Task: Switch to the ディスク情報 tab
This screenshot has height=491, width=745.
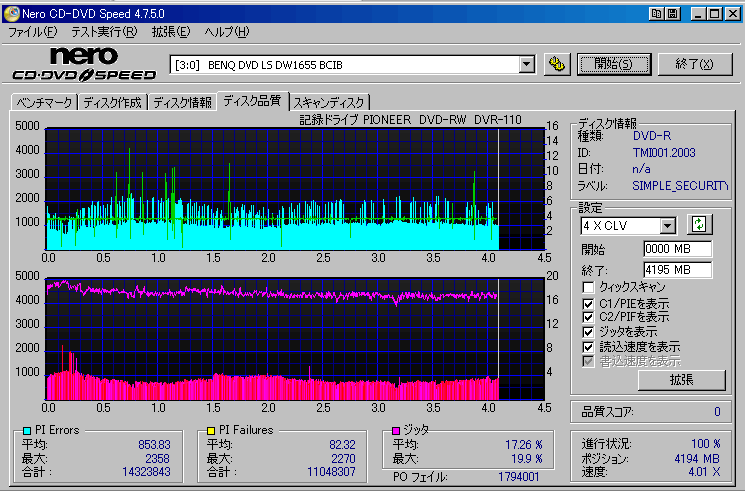Action: point(182,102)
